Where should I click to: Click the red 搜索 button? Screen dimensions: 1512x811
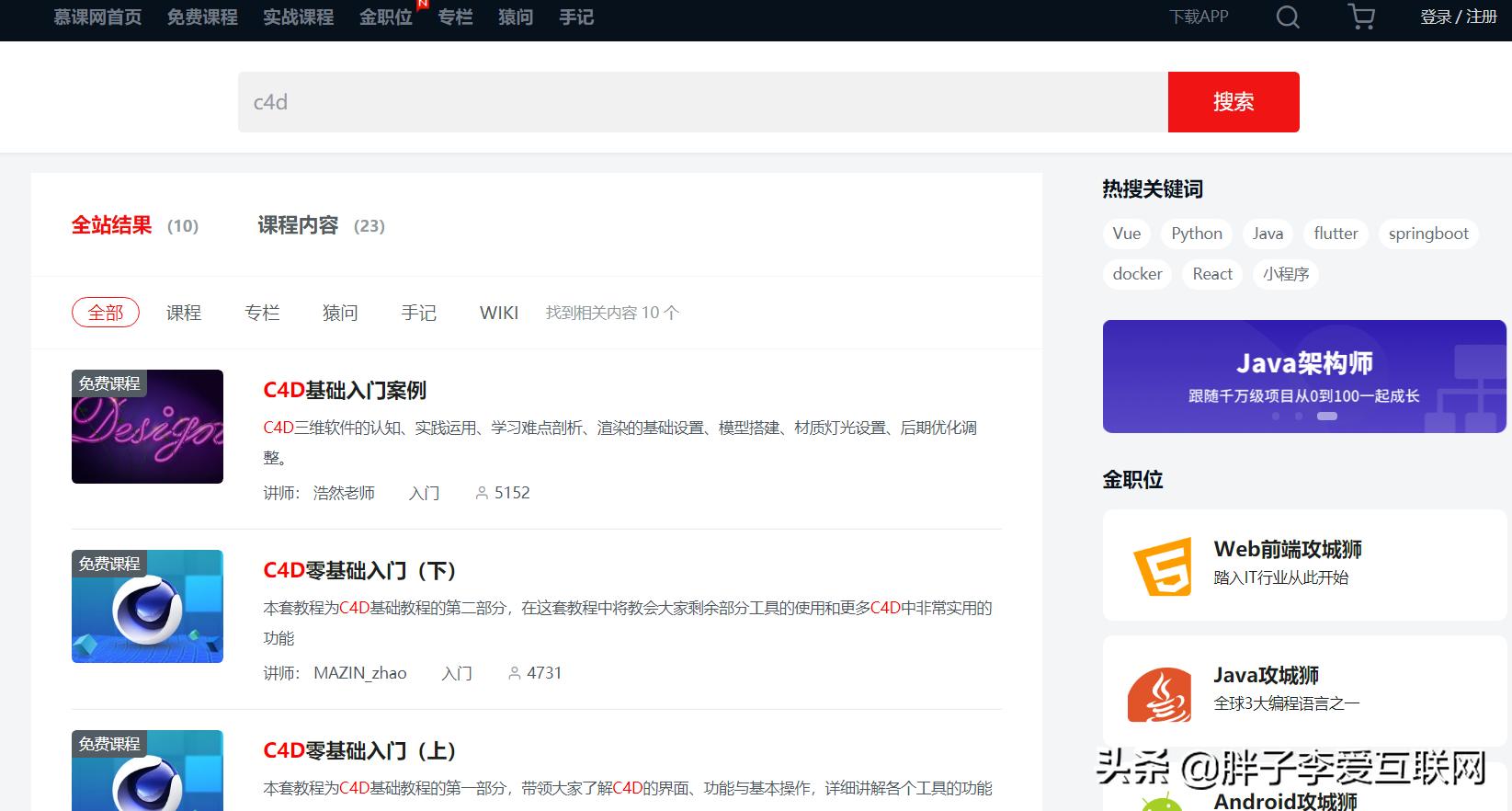coord(1233,102)
